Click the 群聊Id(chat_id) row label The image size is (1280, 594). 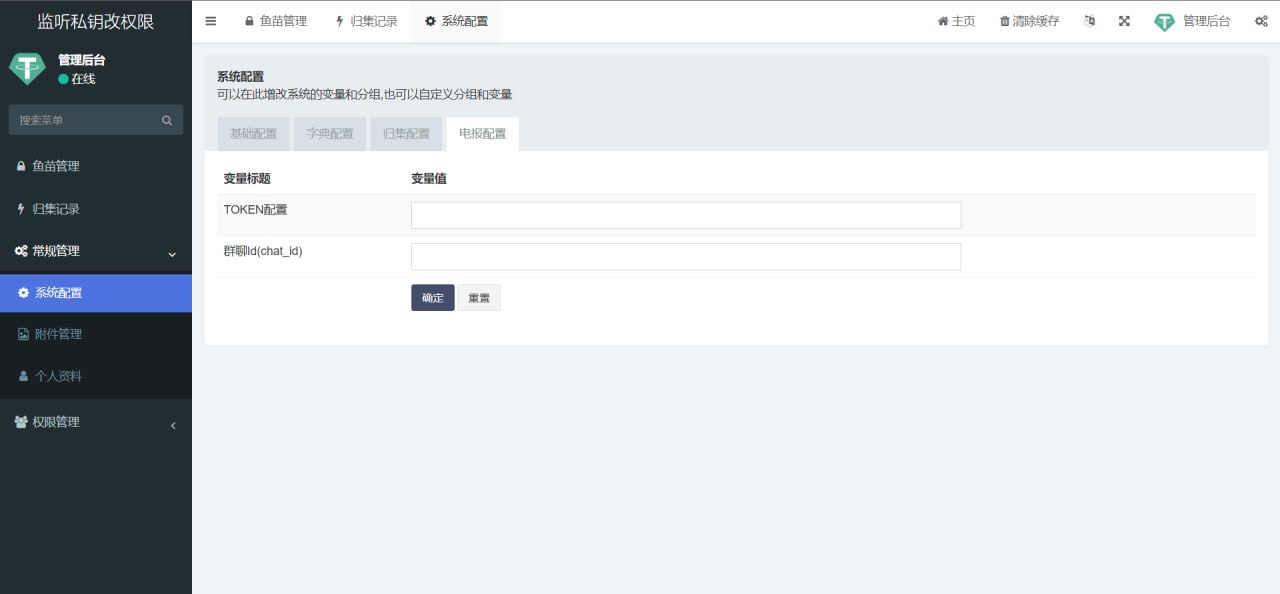point(263,251)
